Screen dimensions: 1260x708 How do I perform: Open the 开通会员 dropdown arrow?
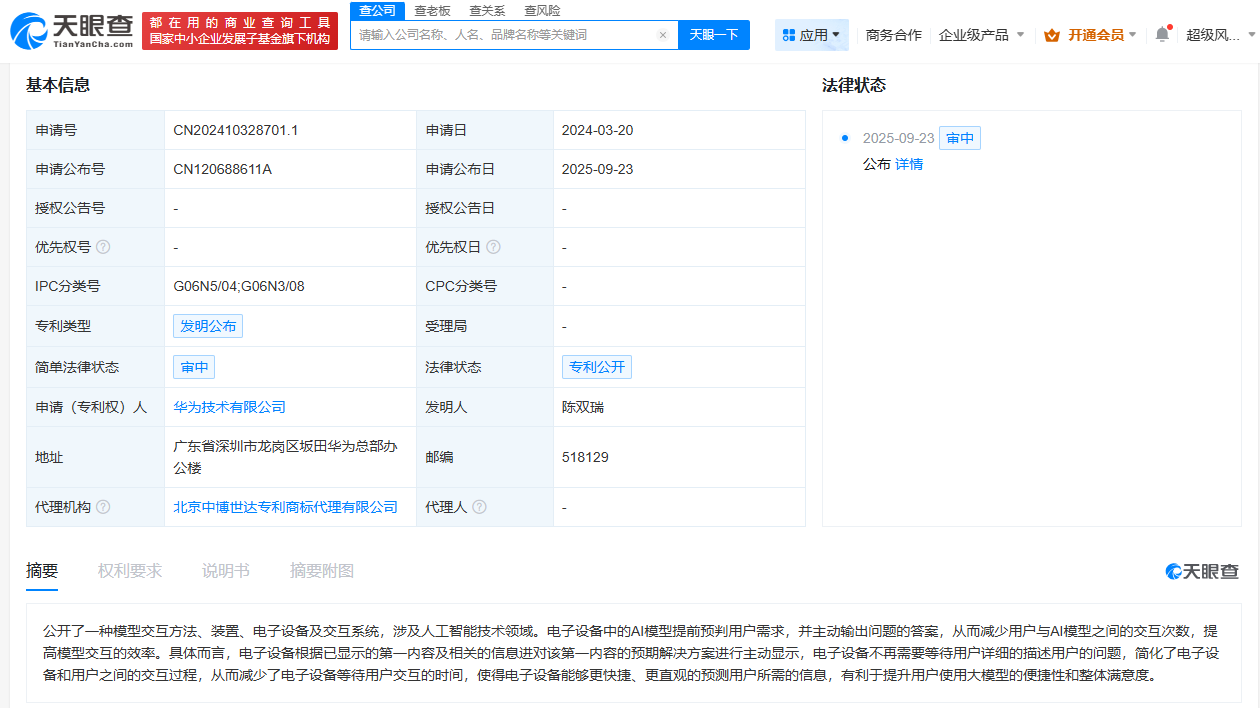click(1135, 33)
